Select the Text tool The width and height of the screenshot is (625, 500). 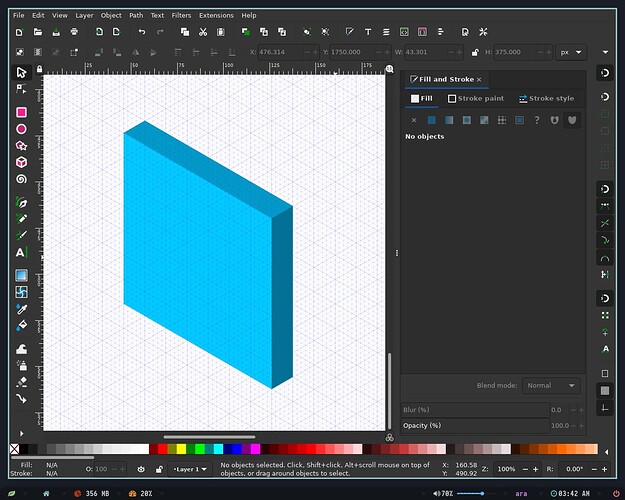click(22, 252)
